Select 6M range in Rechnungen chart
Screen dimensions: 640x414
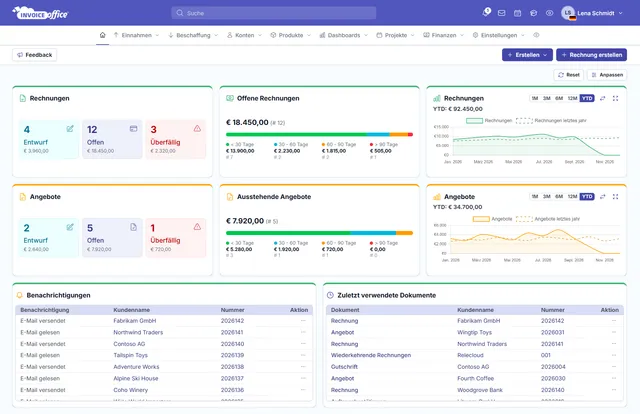559,98
